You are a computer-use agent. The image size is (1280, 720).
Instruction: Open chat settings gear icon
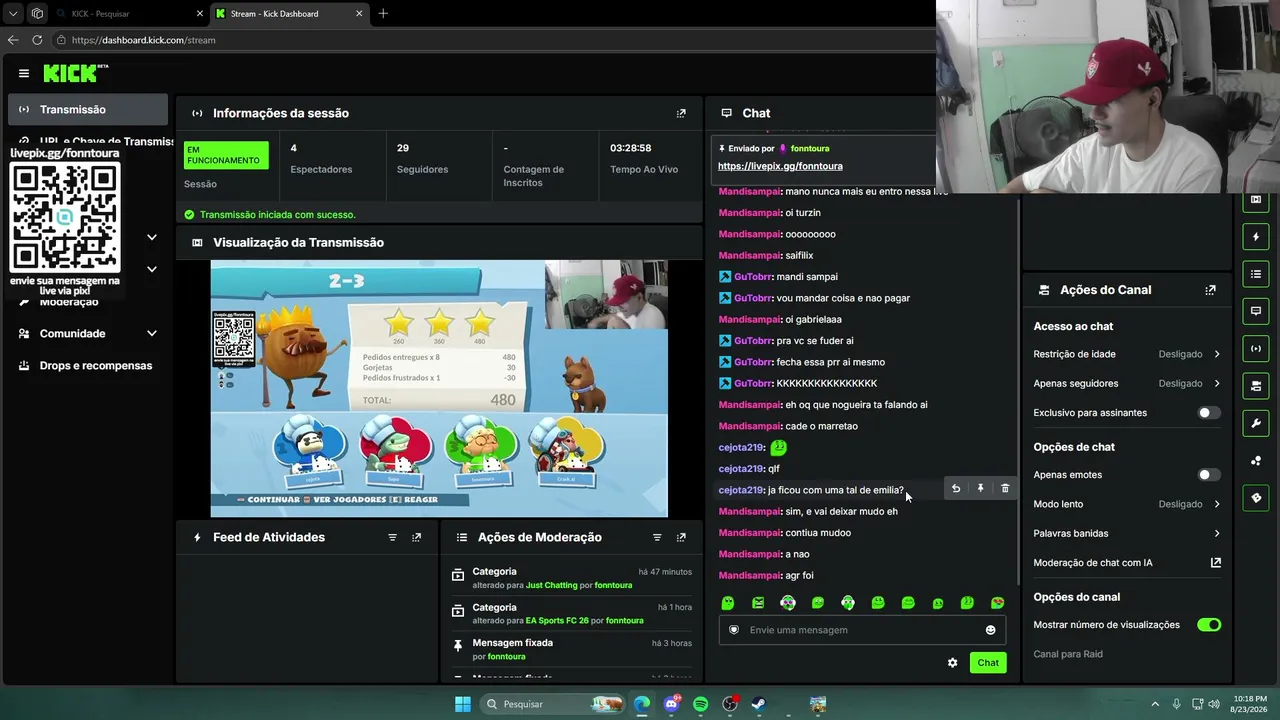[x=952, y=663]
